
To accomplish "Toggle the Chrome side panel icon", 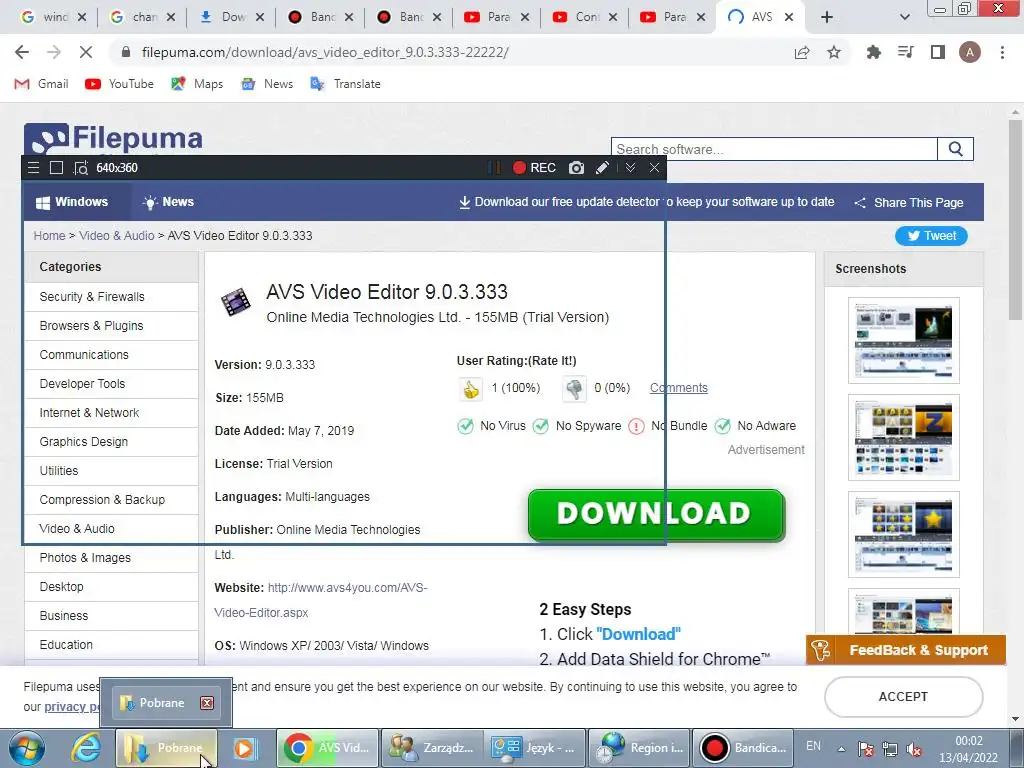I will pyautogui.click(x=938, y=52).
